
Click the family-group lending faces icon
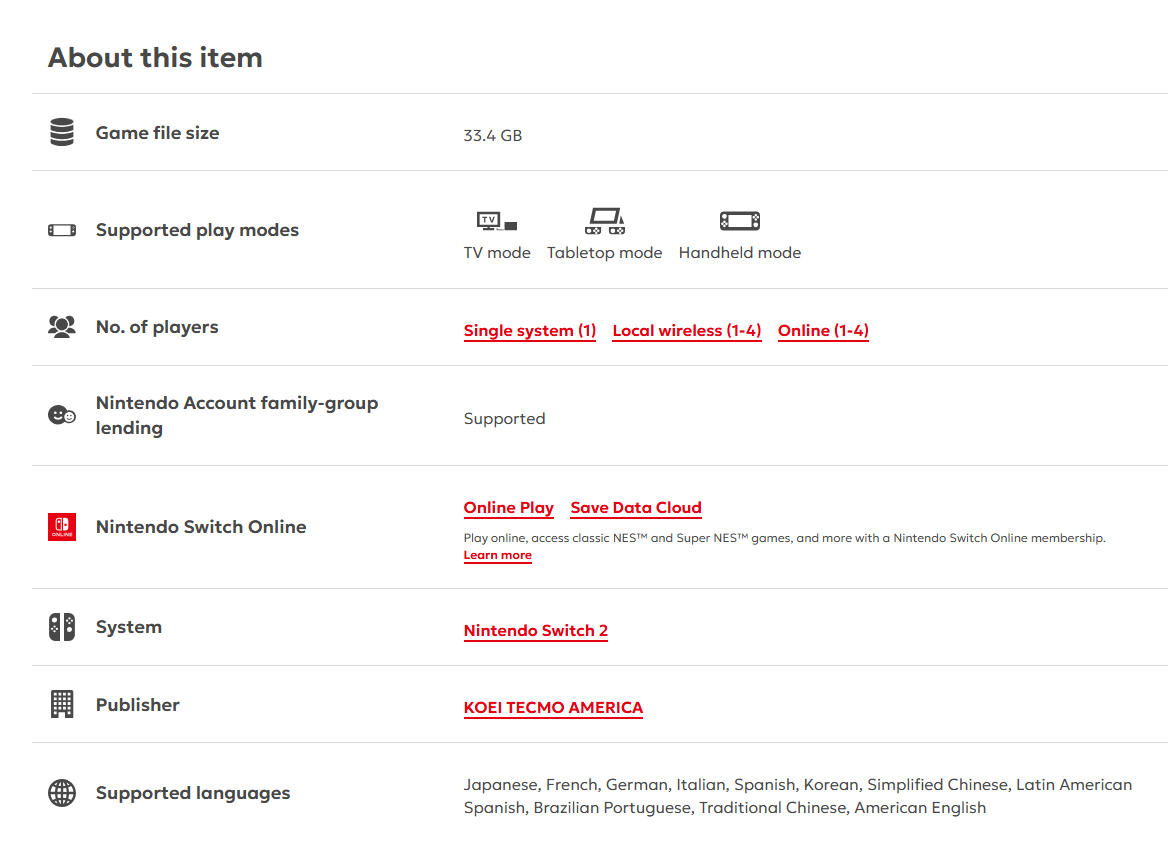pos(62,414)
